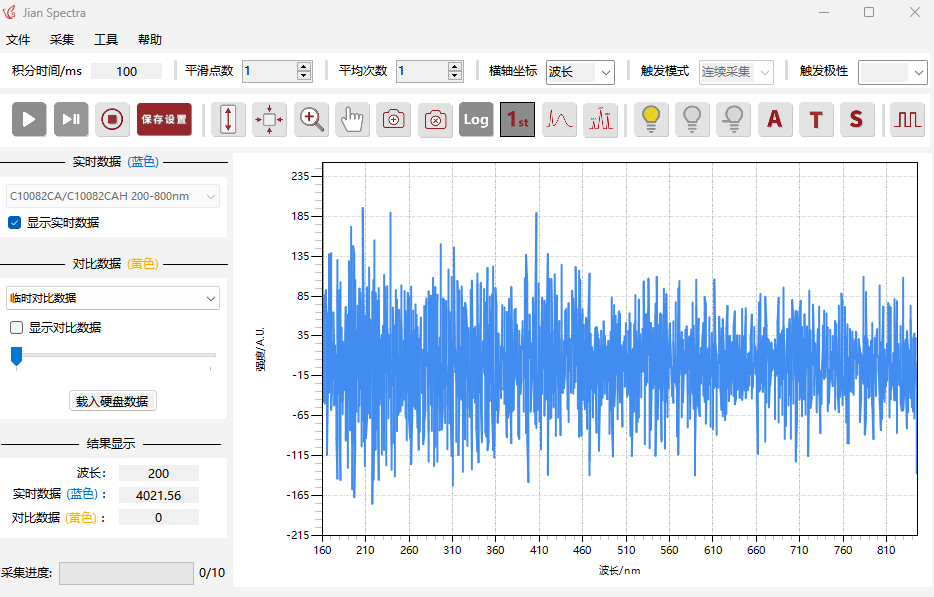Start acquisition with the play button
Viewport: 934px width, 597px height.
pyautogui.click(x=29, y=119)
